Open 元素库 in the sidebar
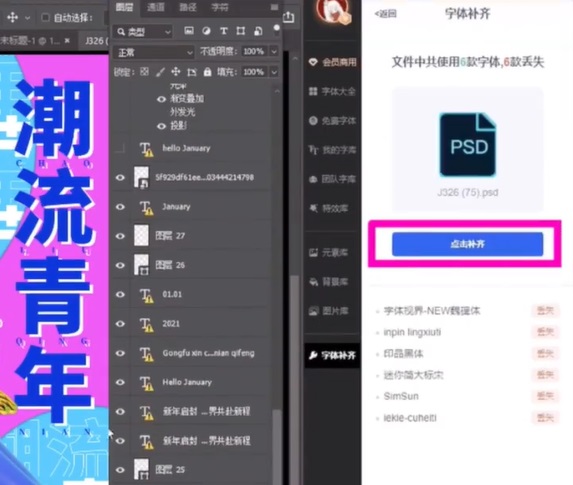Screen dimensions: 573x485 click(x=329, y=252)
